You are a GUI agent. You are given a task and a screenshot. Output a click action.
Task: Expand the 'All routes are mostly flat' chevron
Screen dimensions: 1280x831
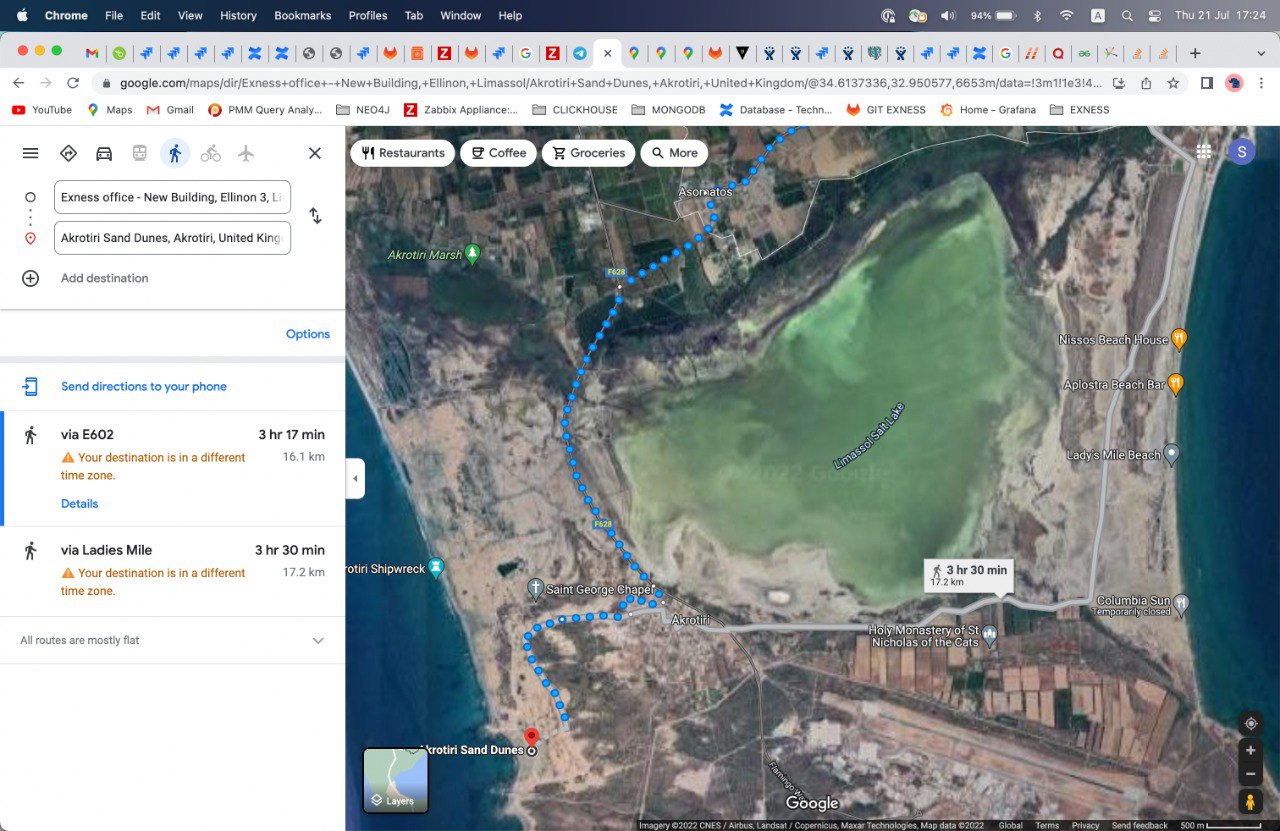pyautogui.click(x=318, y=641)
